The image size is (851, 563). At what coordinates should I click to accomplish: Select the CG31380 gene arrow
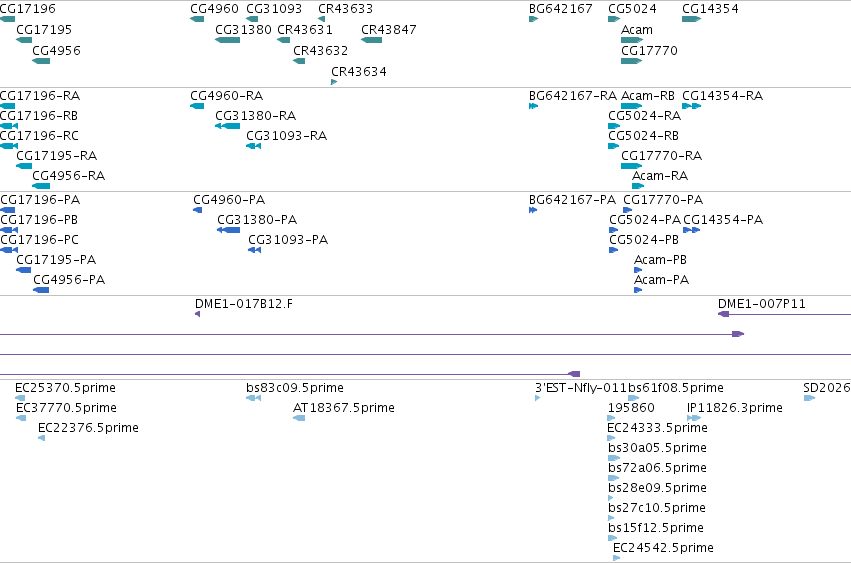(x=227, y=40)
